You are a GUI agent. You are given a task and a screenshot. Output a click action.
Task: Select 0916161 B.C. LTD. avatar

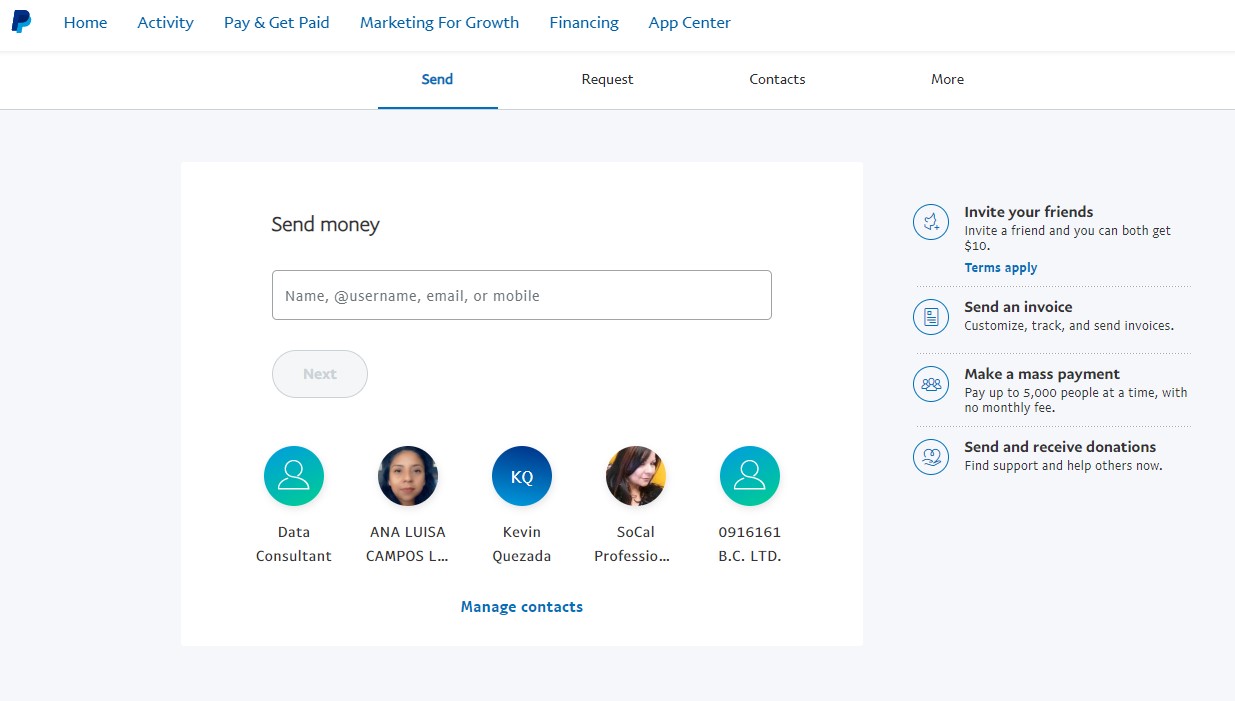[750, 476]
